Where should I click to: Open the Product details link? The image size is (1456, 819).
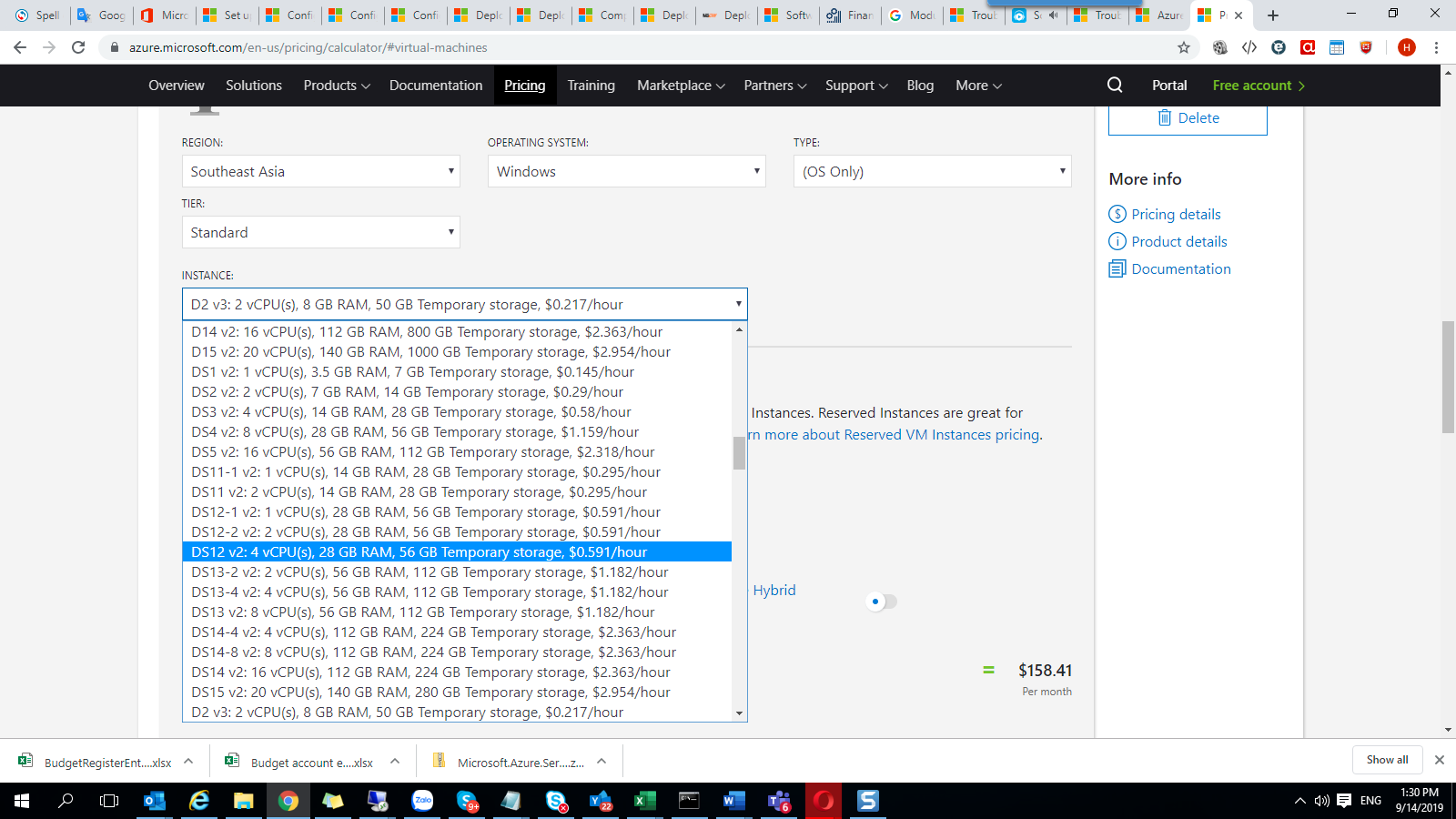point(1179,241)
